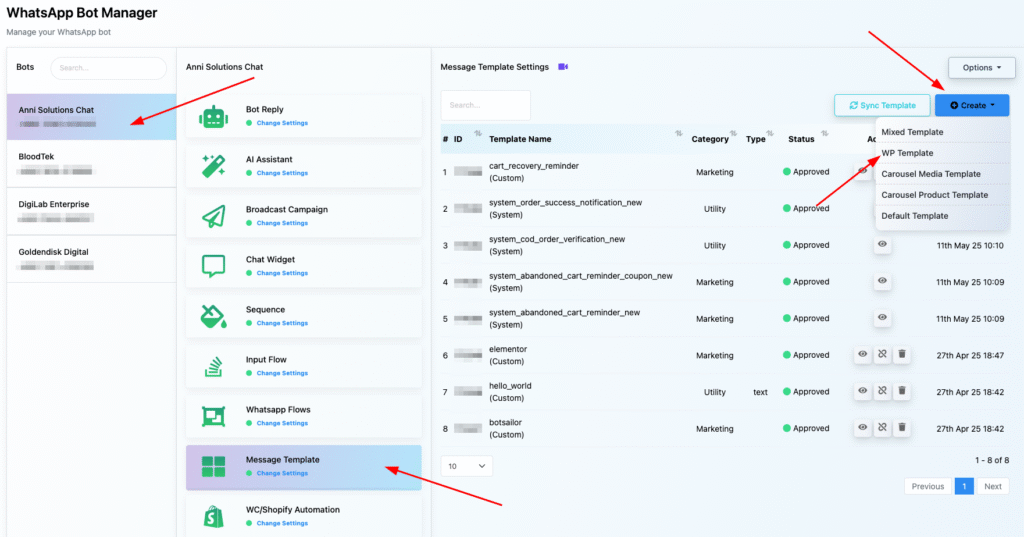Image resolution: width=1024 pixels, height=537 pixels.
Task: Click the unlink icon for elementor
Action: coord(882,354)
